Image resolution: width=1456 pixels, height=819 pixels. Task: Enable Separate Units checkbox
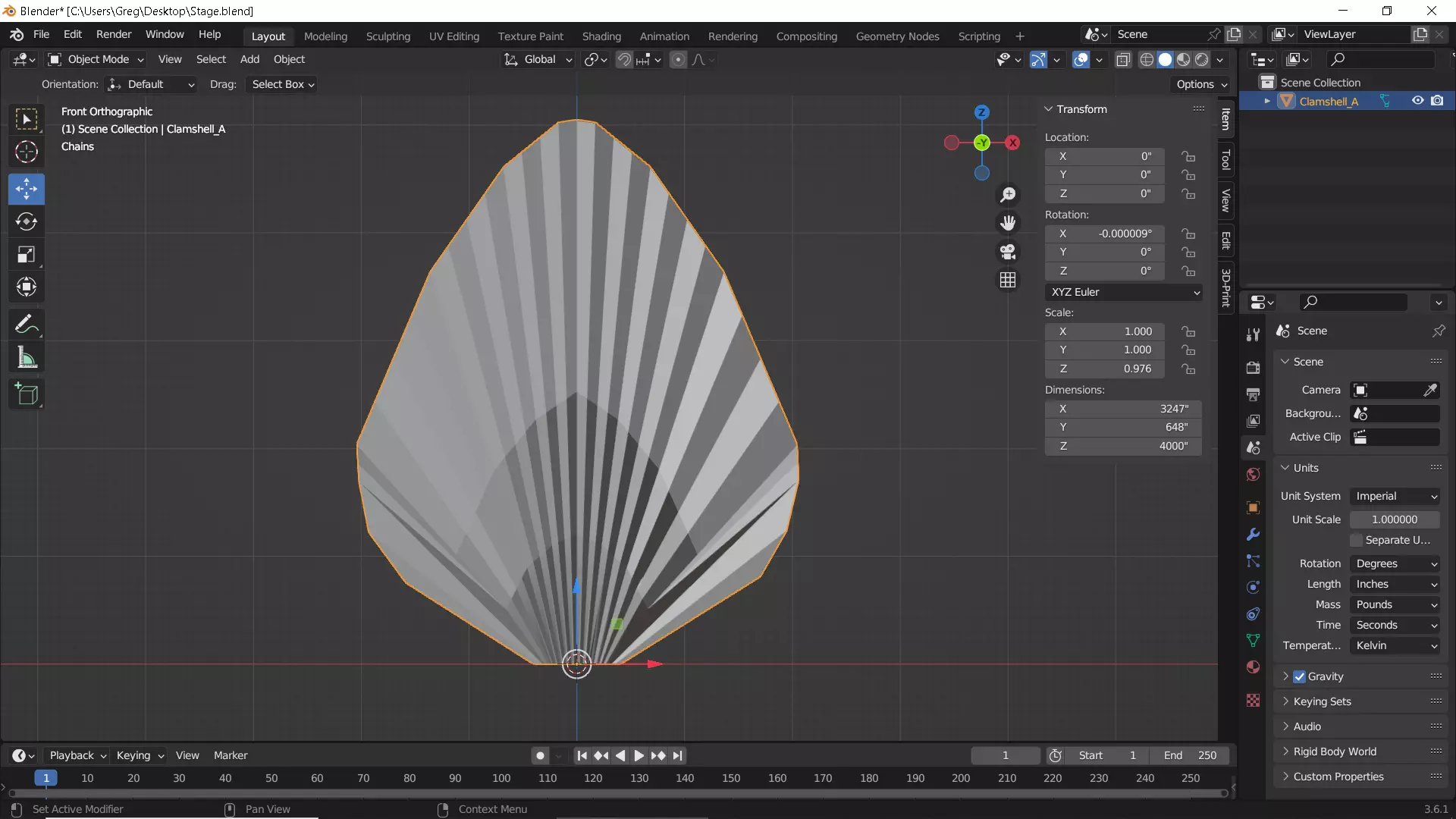pyautogui.click(x=1357, y=540)
